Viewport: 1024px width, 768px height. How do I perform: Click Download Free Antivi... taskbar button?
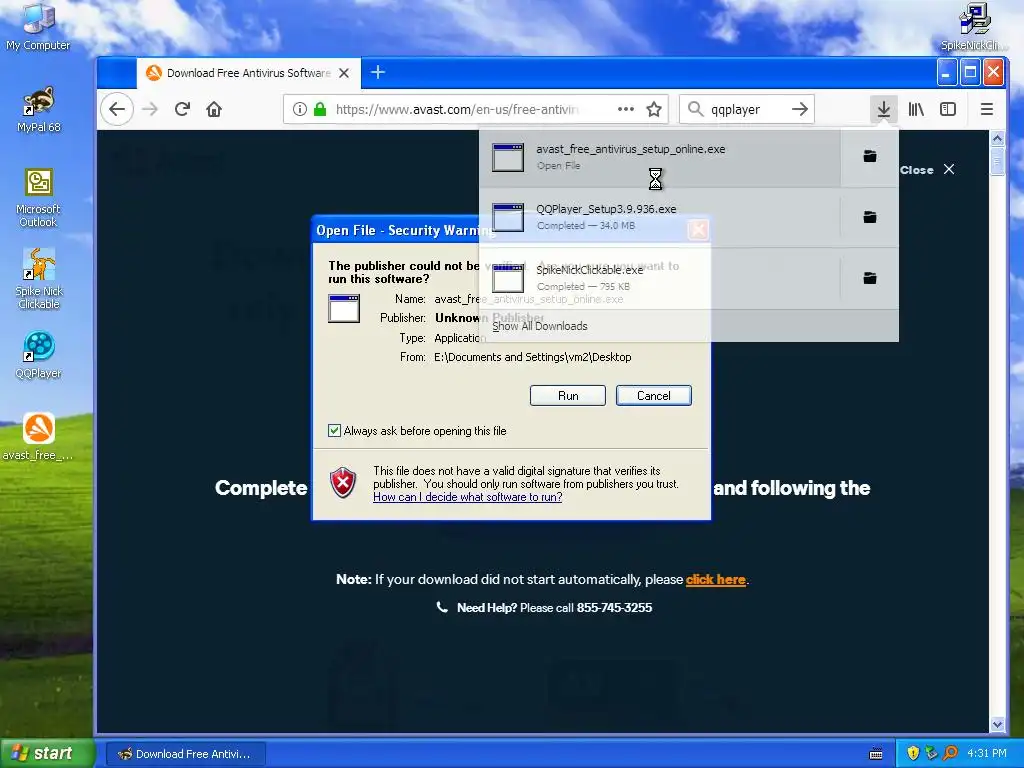pyautogui.click(x=185, y=754)
